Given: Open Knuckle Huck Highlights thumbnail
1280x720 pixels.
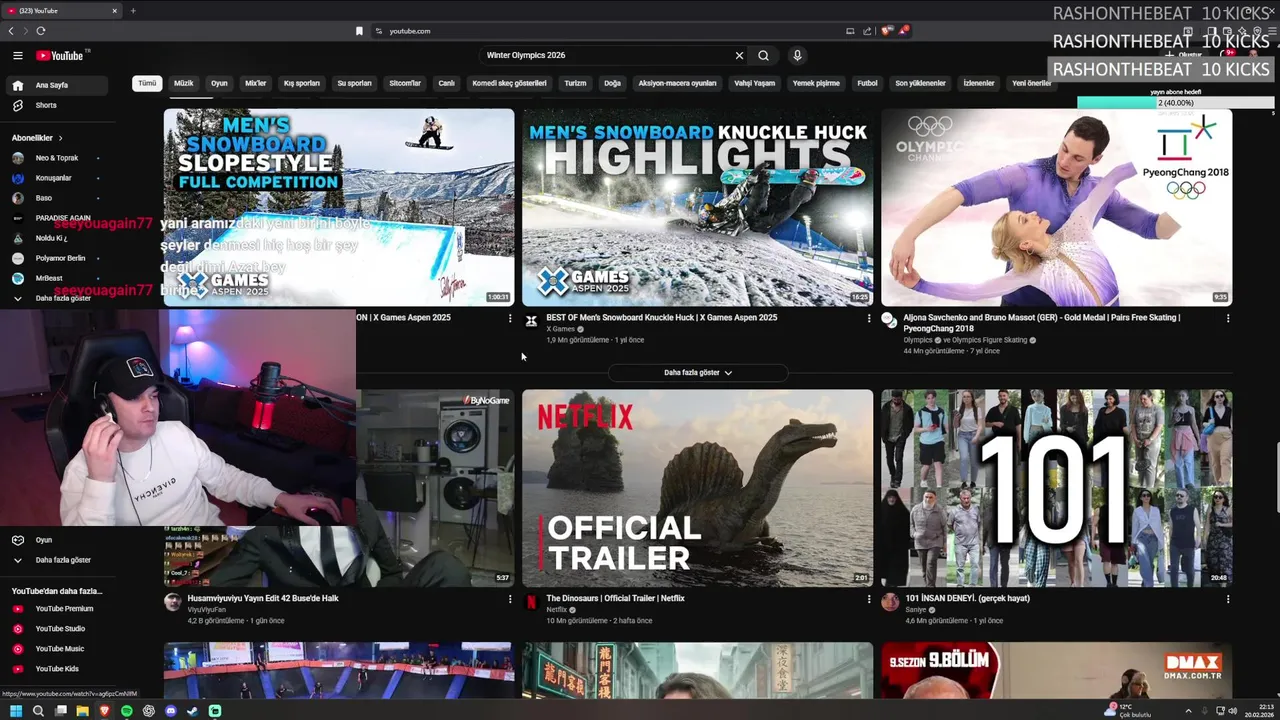Looking at the screenshot, I should pos(697,207).
